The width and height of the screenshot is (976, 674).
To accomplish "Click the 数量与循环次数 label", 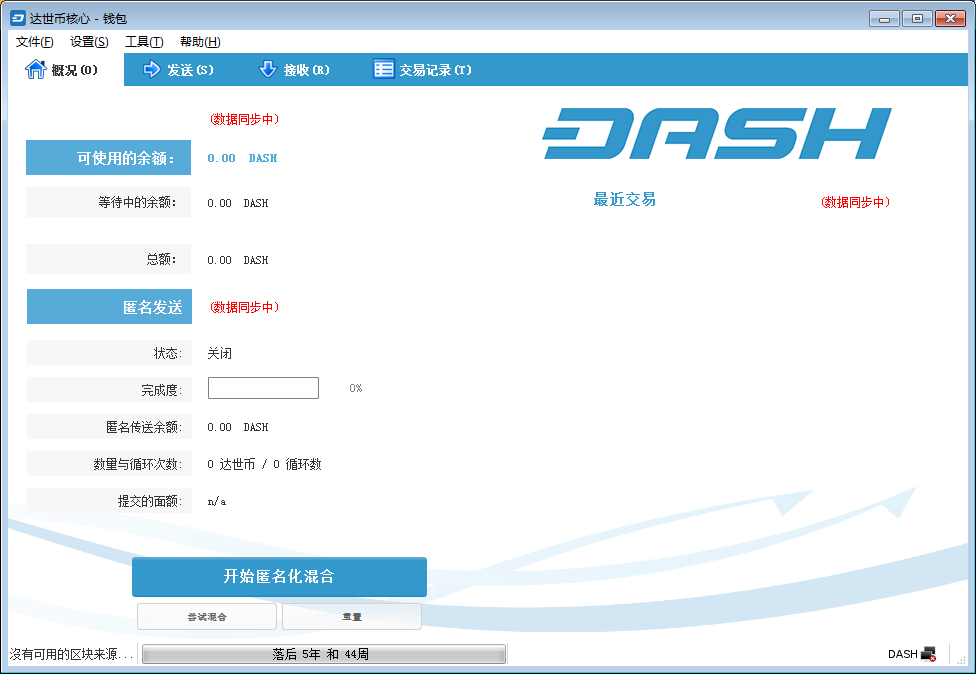I will coord(109,464).
